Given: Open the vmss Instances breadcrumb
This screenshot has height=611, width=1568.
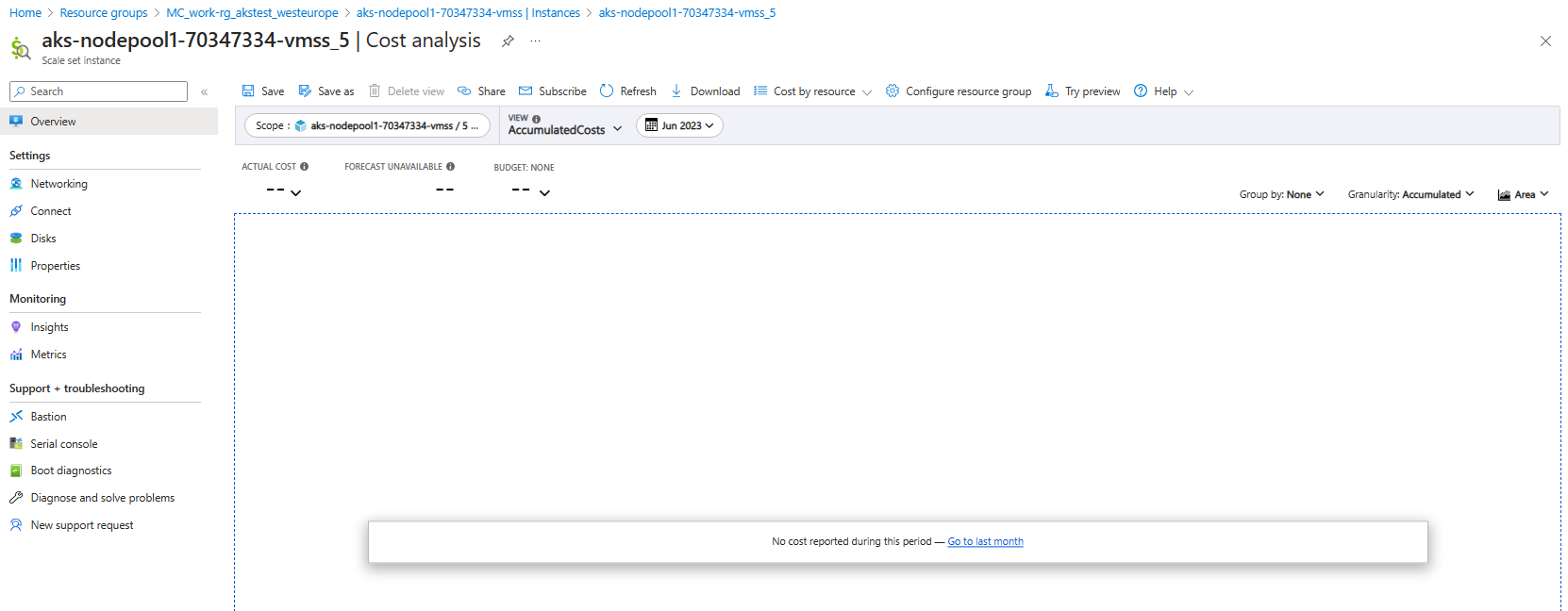Looking at the screenshot, I should (x=468, y=13).
